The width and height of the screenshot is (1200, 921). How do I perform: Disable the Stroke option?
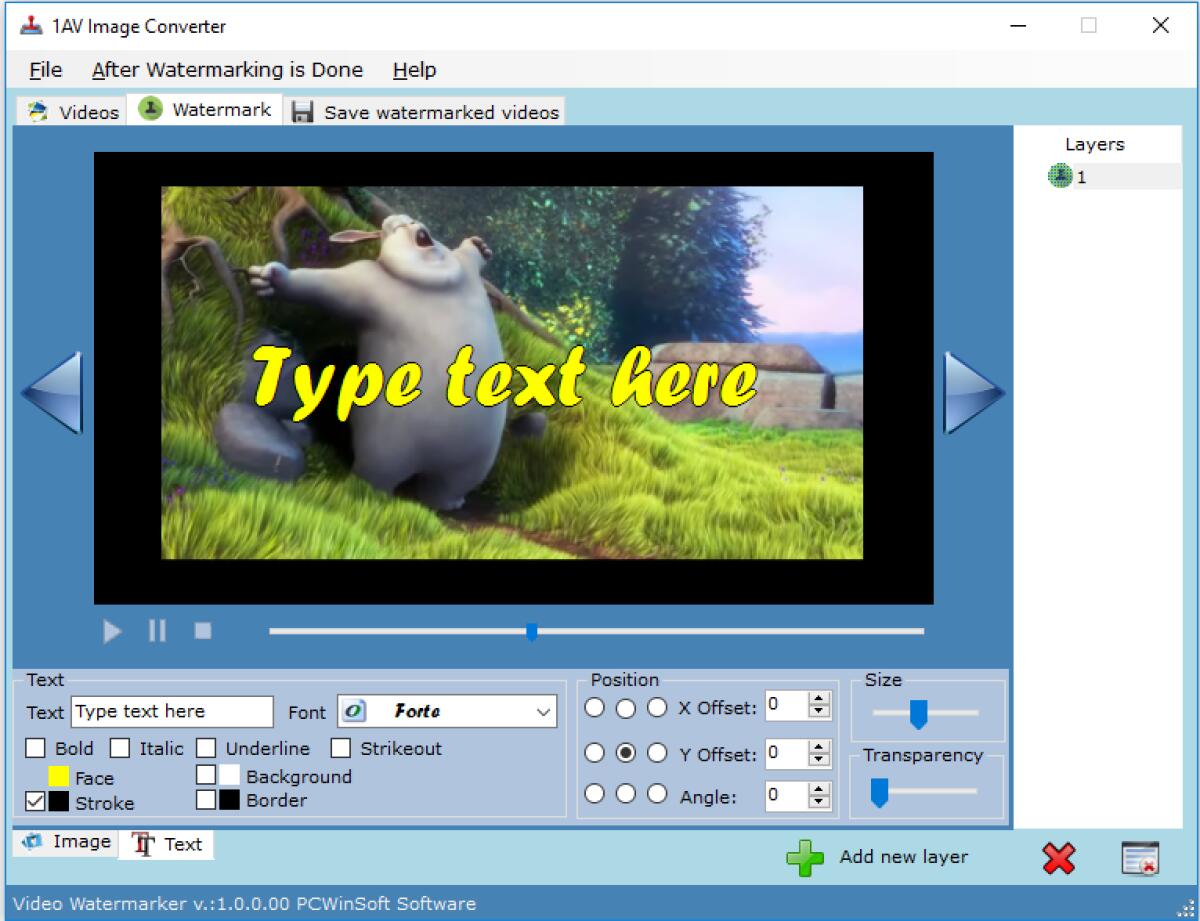[34, 803]
